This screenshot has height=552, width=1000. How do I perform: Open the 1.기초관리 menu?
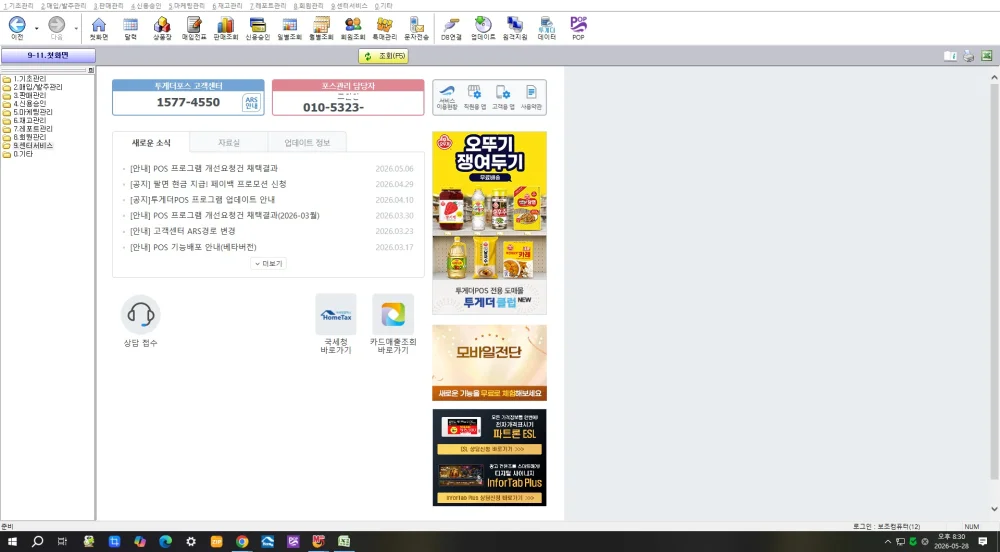click(x=18, y=6)
